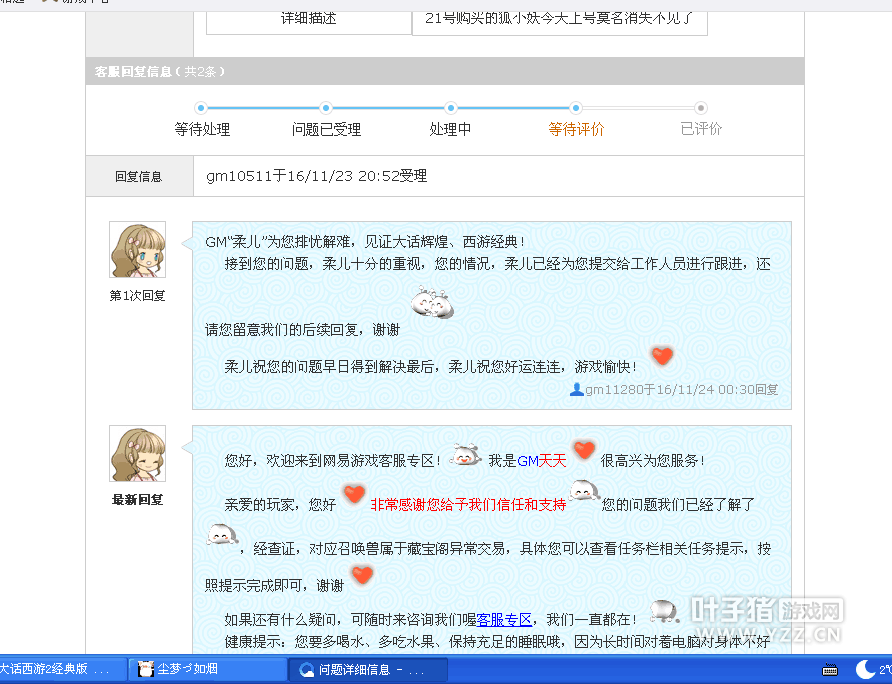The width and height of the screenshot is (892, 684).
Task: Click the 最新回复 GM avatar image
Action: click(137, 454)
